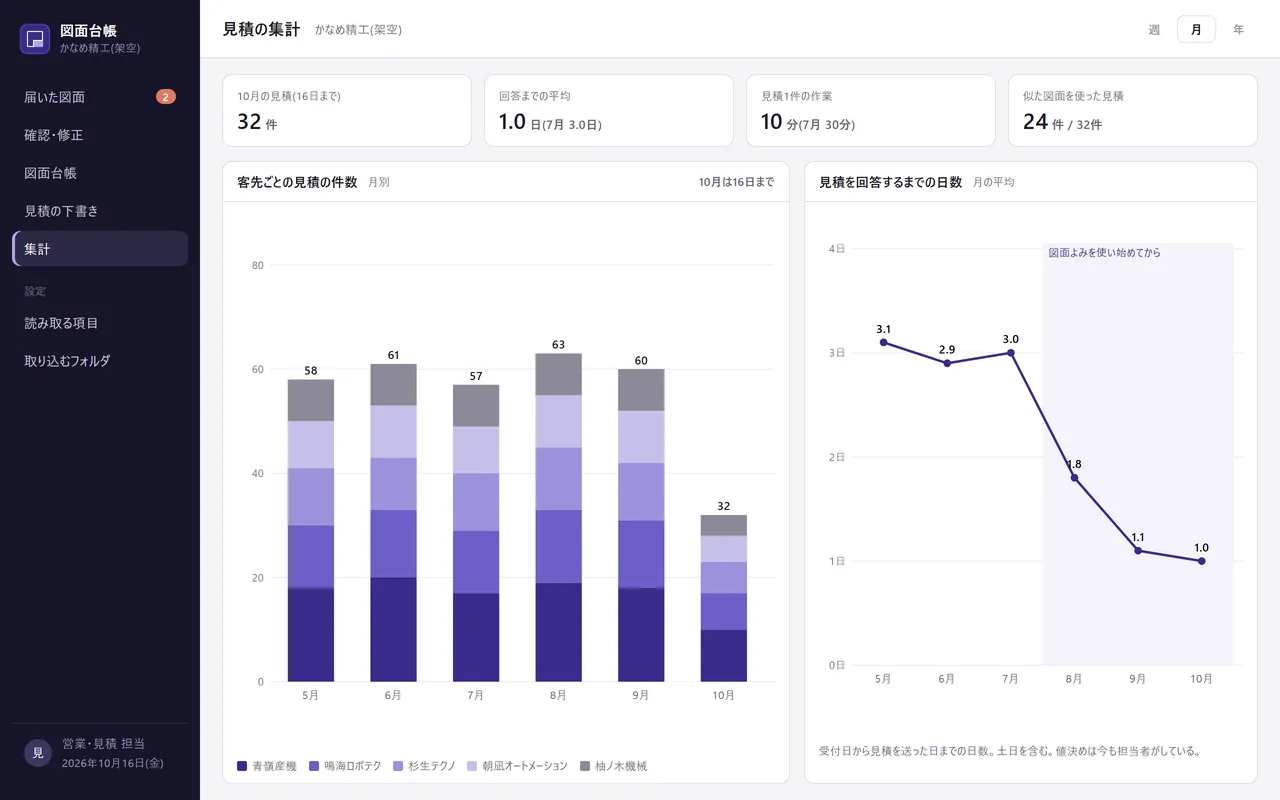
Task: Click the 柚ノ木機械 legend color swatch
Action: tap(584, 766)
